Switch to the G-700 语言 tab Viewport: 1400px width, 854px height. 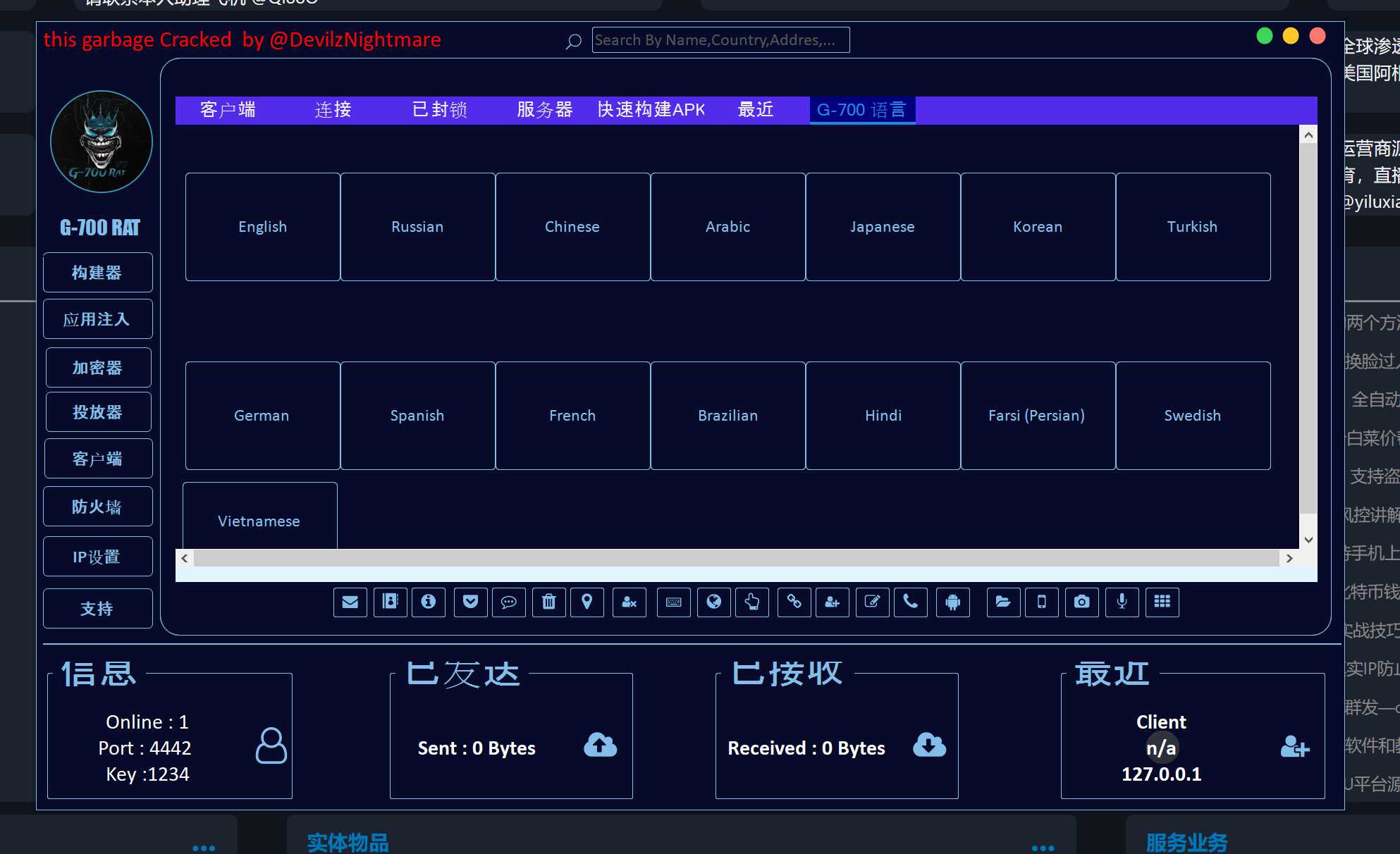click(x=861, y=110)
